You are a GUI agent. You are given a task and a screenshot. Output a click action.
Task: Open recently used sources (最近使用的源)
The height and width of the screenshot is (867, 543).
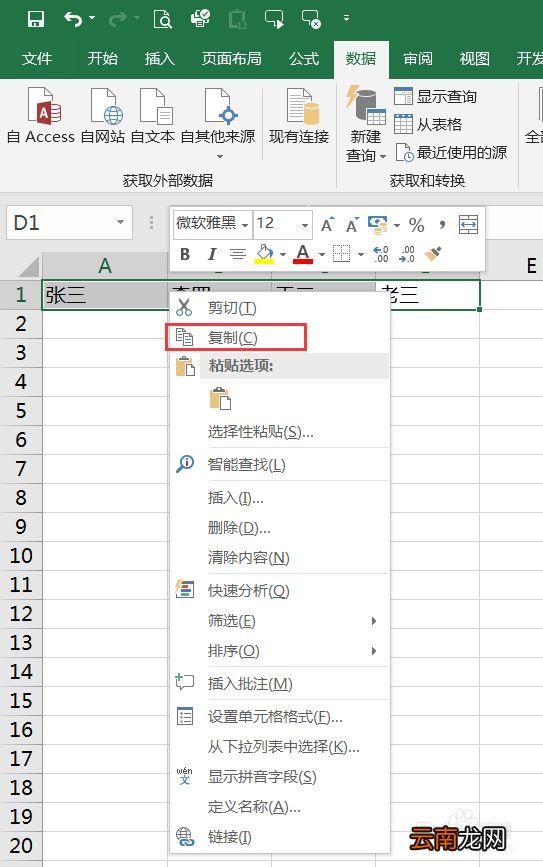[451, 153]
